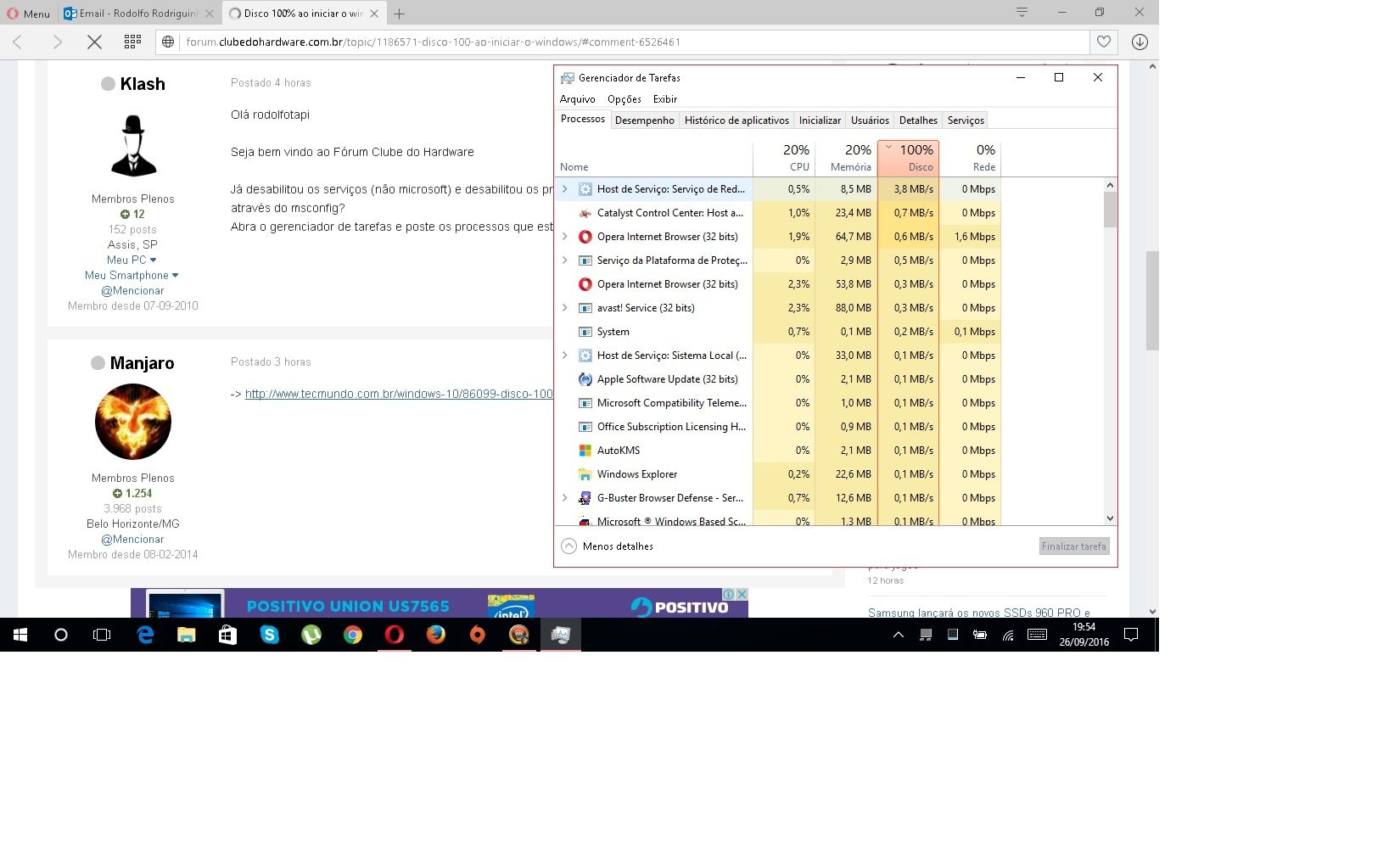Expand Klash's Meu Smartphone dropdown
Image resolution: width=1400 pixels, height=857 pixels.
pyautogui.click(x=132, y=275)
